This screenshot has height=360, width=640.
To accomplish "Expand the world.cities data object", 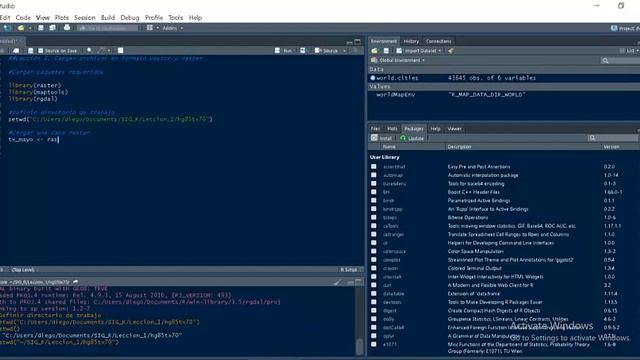I will click(373, 78).
